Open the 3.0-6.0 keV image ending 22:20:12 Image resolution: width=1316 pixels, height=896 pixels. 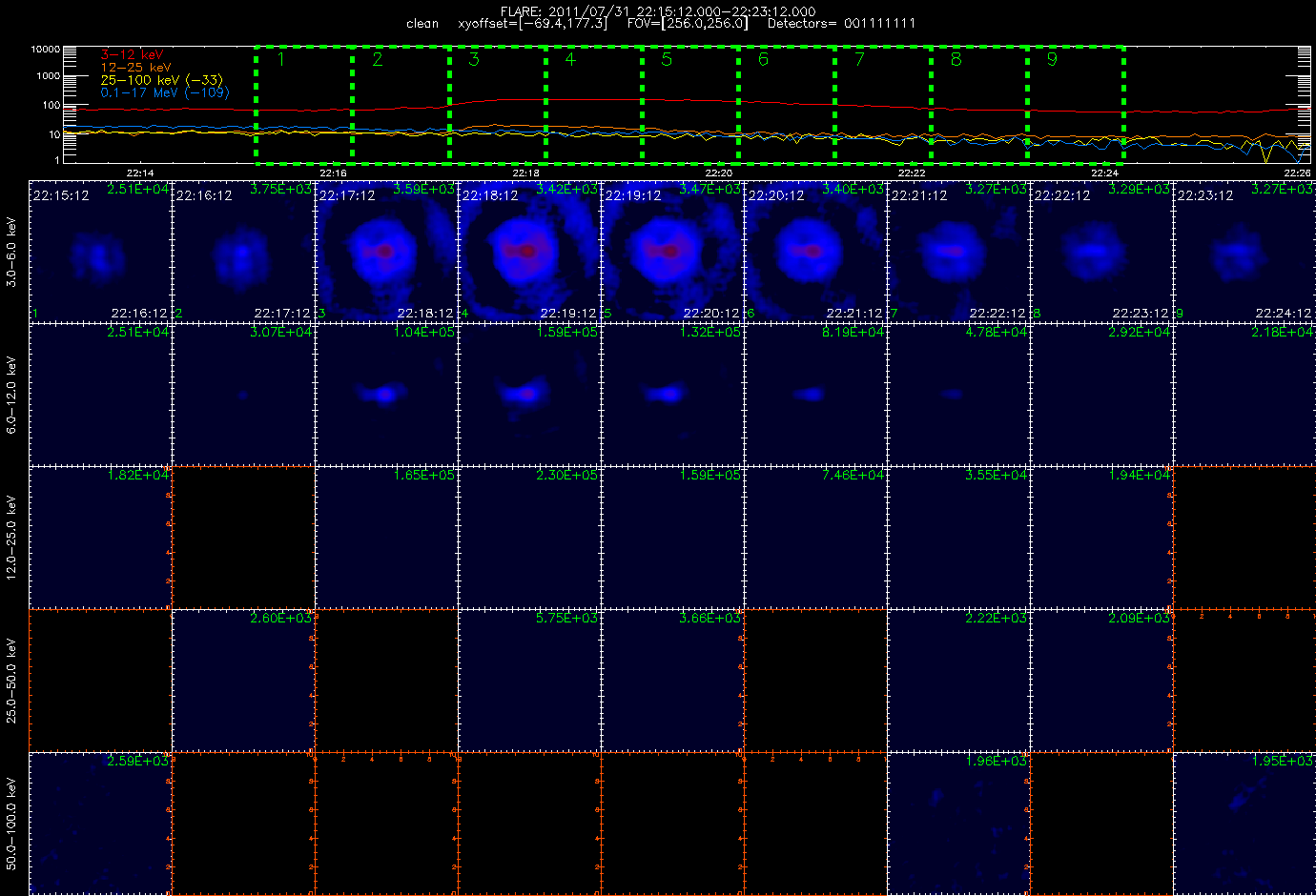[x=672, y=252]
